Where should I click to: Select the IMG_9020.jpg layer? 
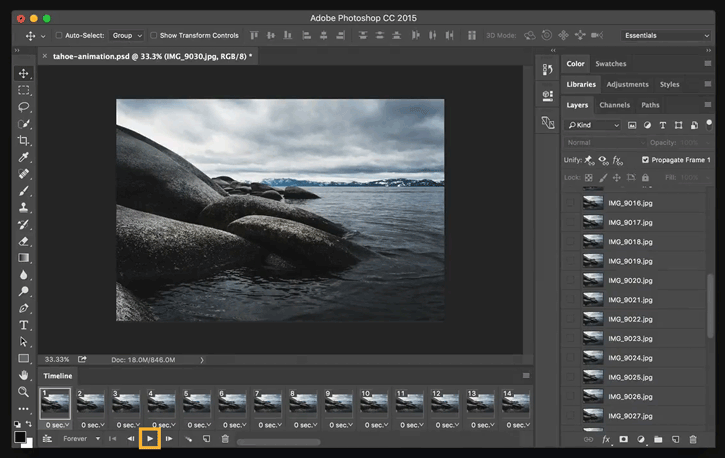point(630,280)
